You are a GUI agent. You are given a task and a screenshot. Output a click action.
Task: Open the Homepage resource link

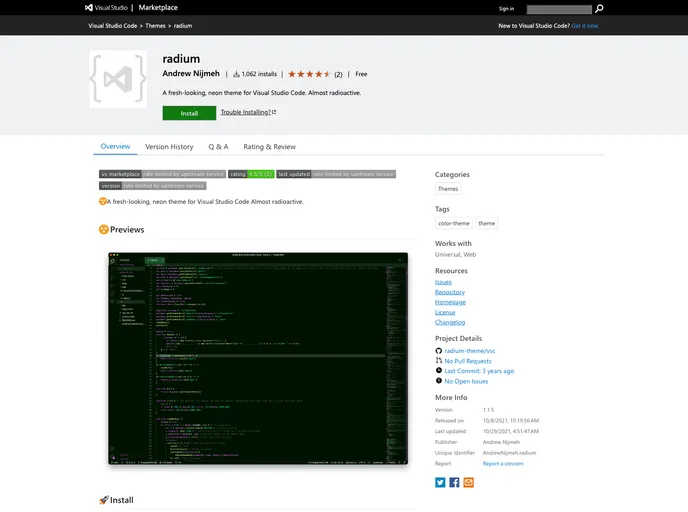point(450,302)
